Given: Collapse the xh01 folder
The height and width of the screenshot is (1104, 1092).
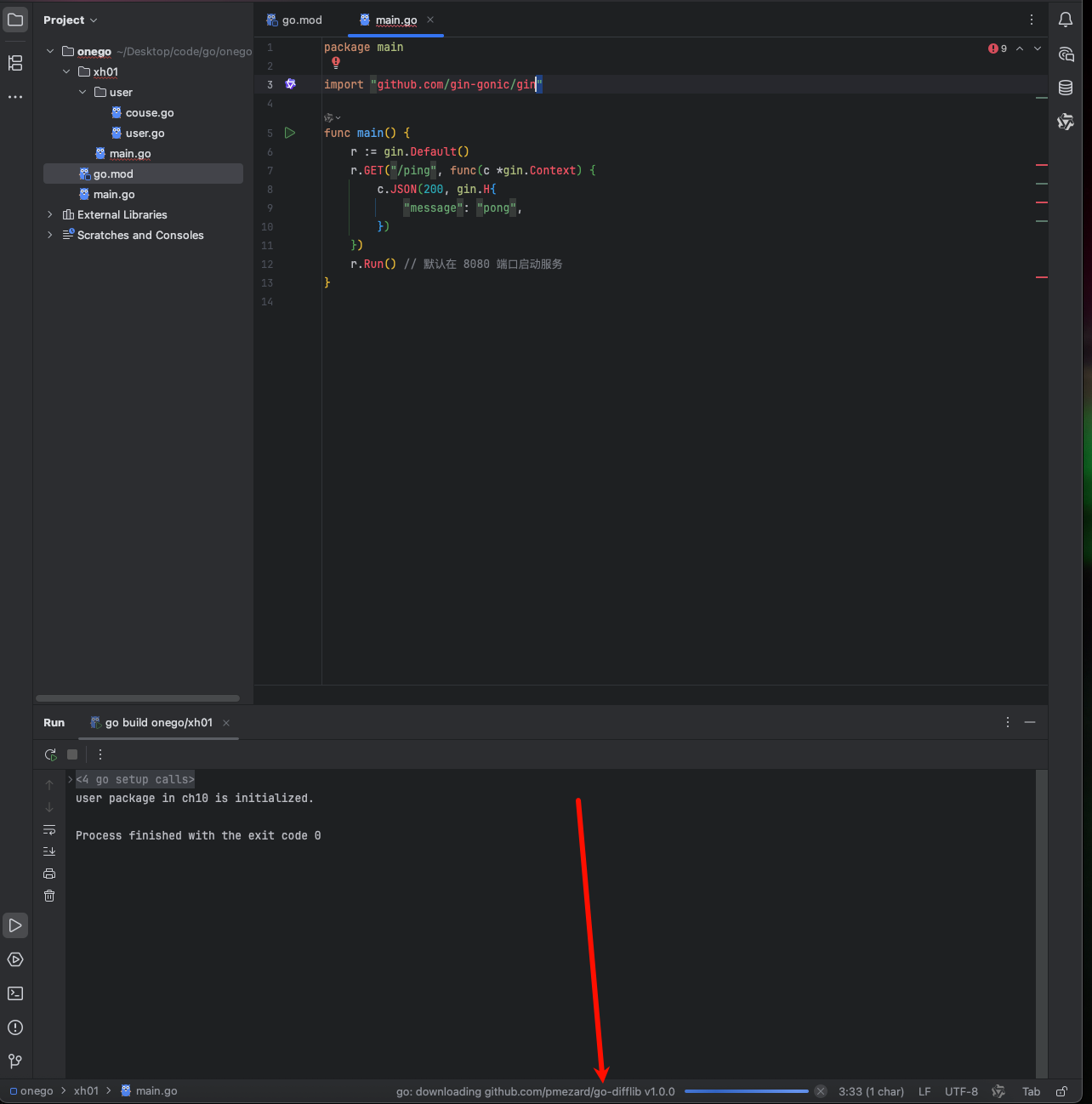Looking at the screenshot, I should point(66,71).
